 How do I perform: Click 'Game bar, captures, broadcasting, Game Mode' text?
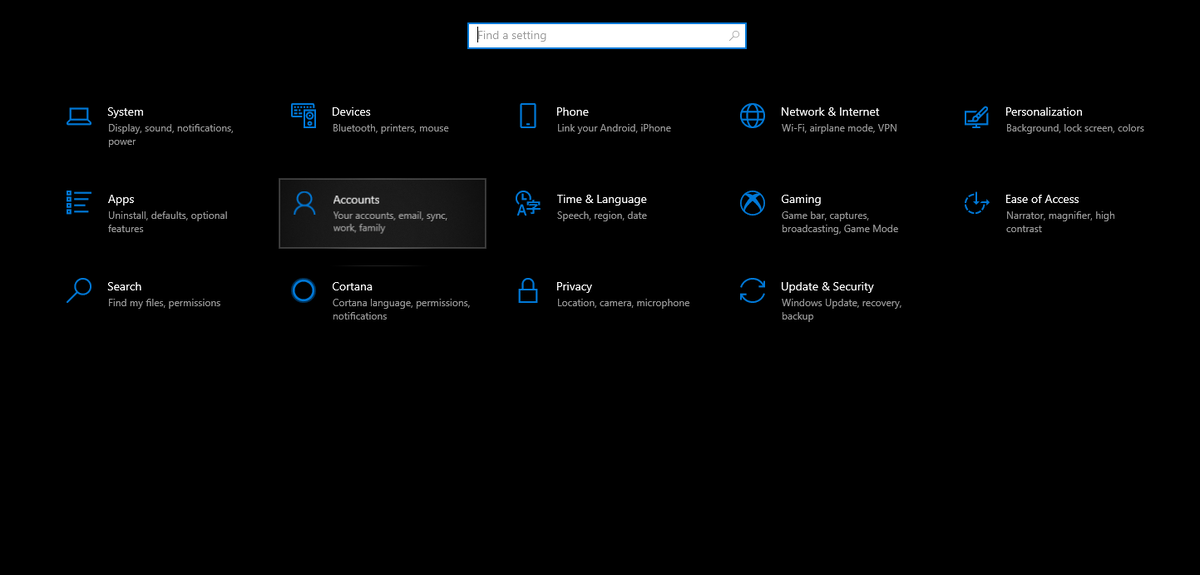point(840,222)
